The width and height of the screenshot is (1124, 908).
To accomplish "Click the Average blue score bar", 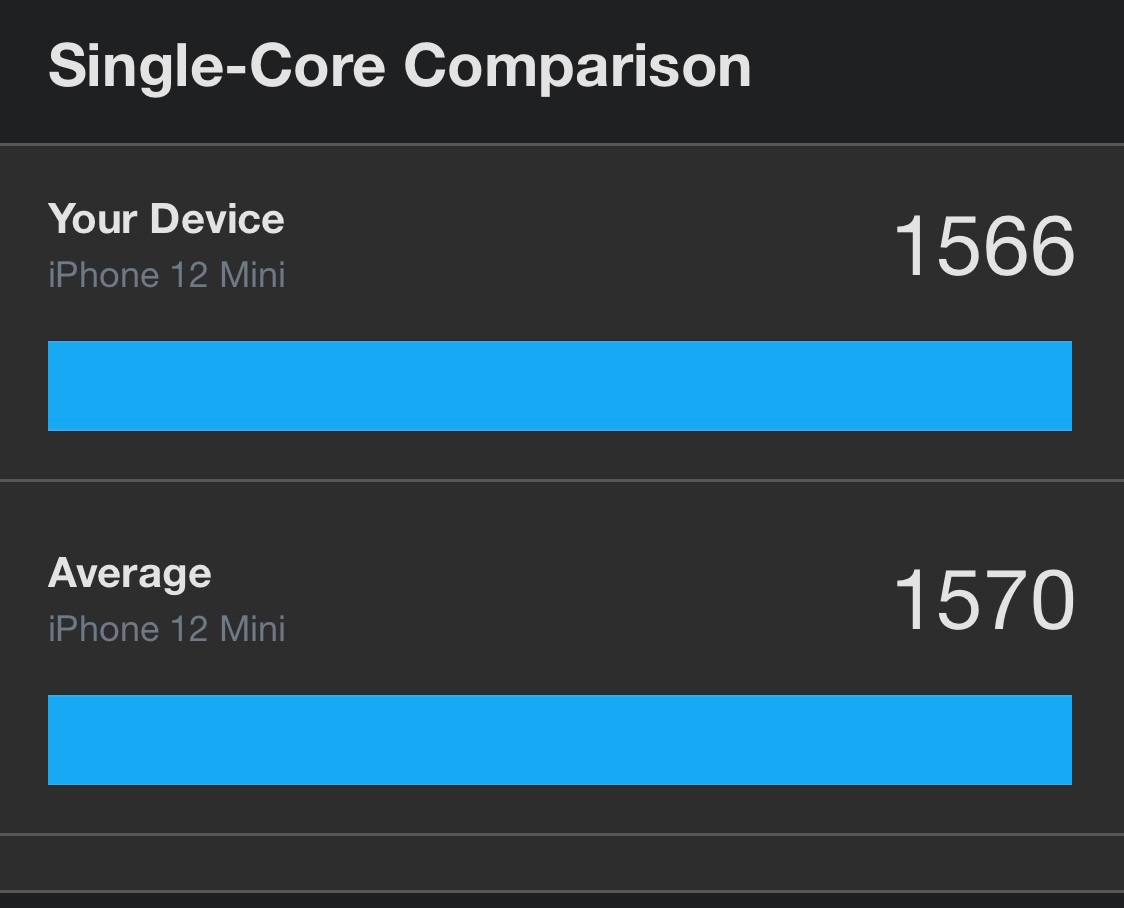I will [560, 740].
